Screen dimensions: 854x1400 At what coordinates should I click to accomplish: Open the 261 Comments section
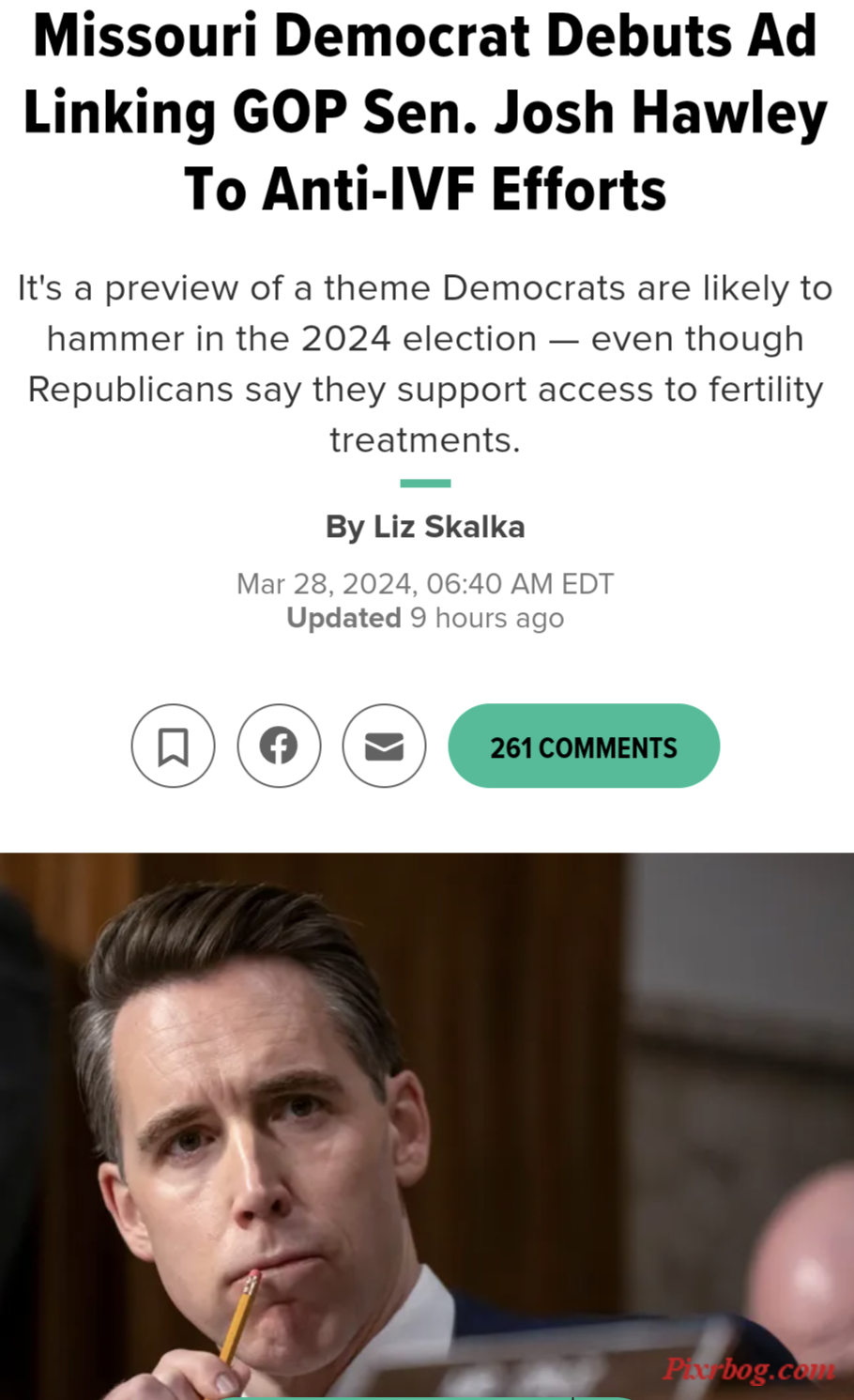point(584,746)
